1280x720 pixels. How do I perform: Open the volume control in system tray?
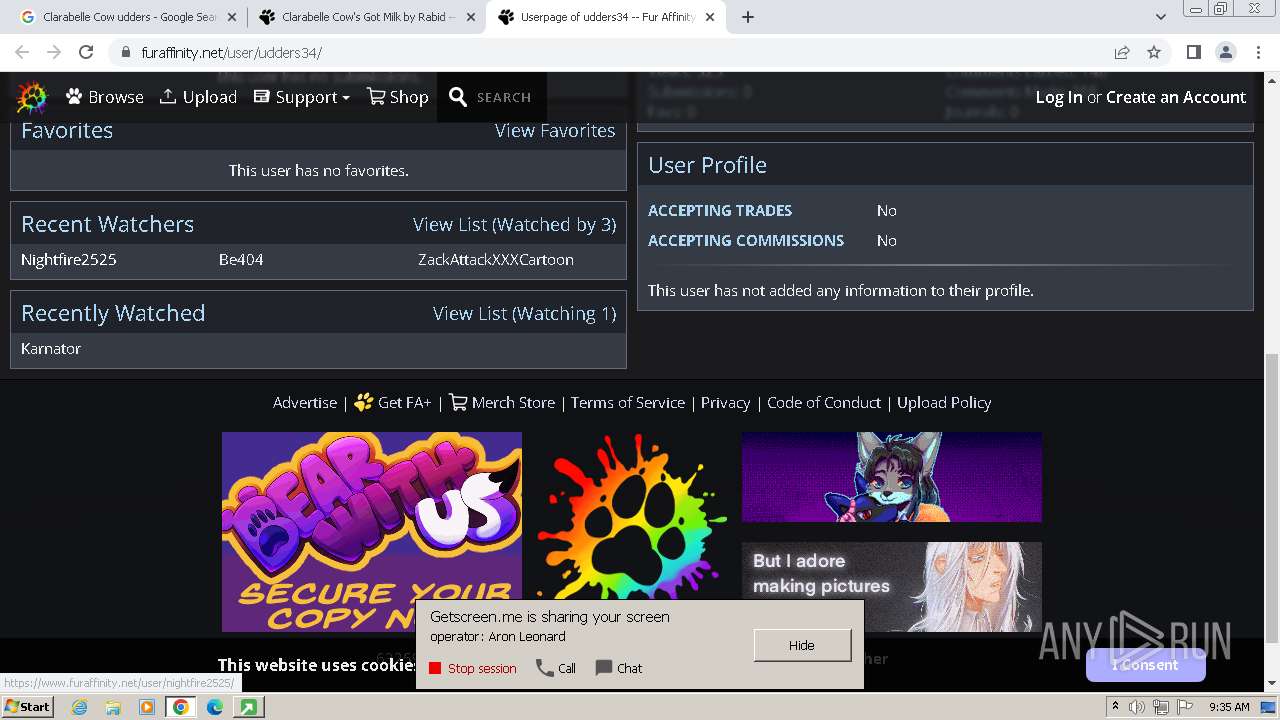tap(1138, 707)
